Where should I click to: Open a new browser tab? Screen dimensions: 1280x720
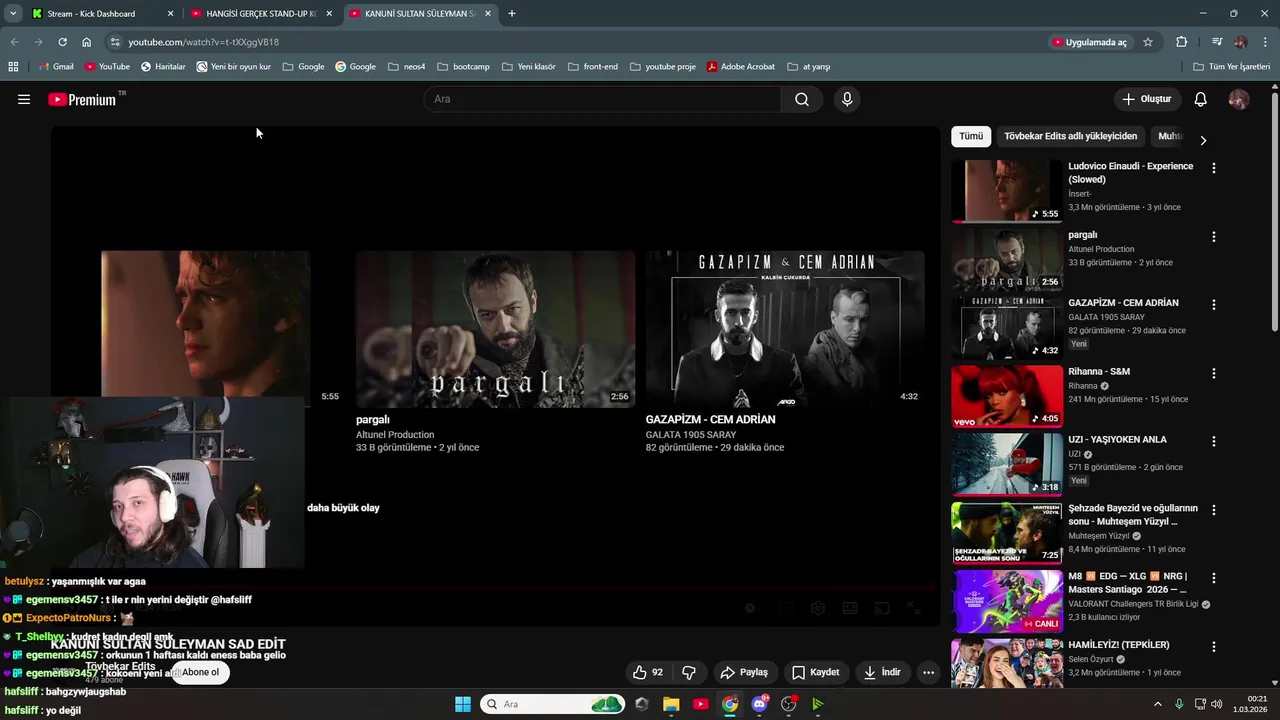(512, 14)
